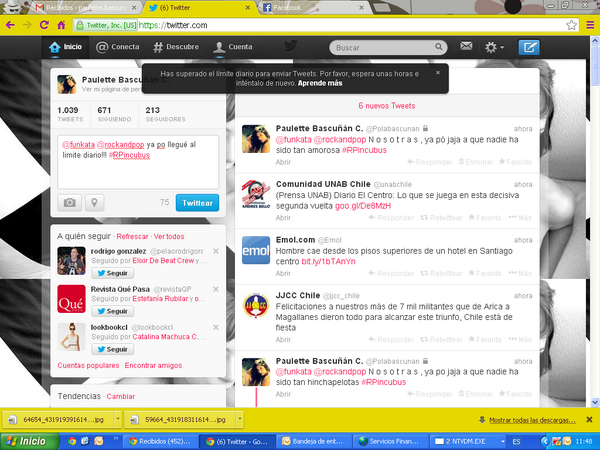View the 671 Siguiendo count
The height and width of the screenshot is (450, 600).
pos(114,114)
